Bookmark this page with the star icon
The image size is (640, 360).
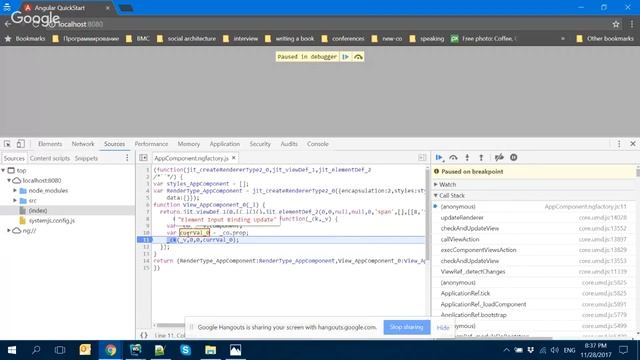pos(616,24)
